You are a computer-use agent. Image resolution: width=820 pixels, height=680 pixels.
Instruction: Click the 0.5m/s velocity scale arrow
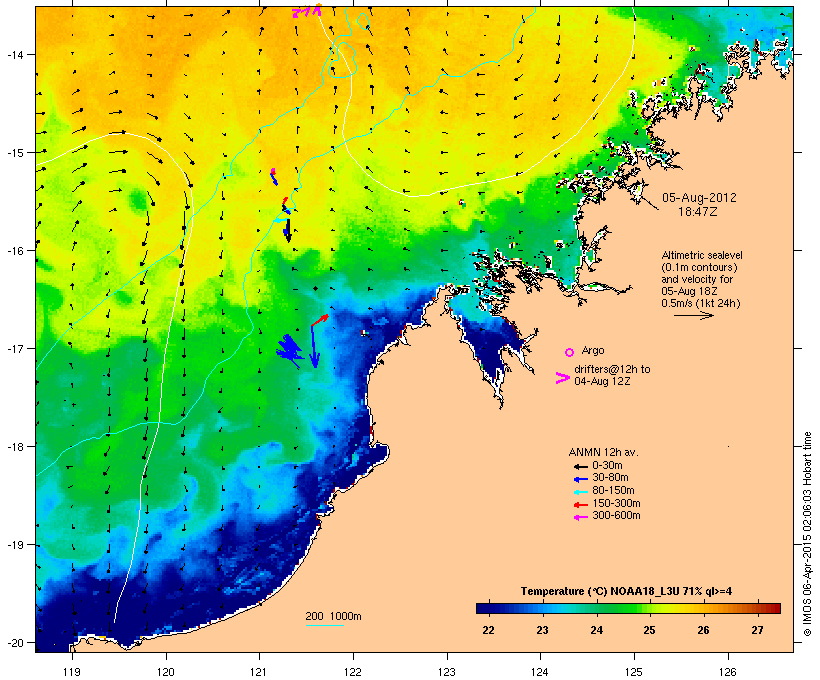click(693, 315)
